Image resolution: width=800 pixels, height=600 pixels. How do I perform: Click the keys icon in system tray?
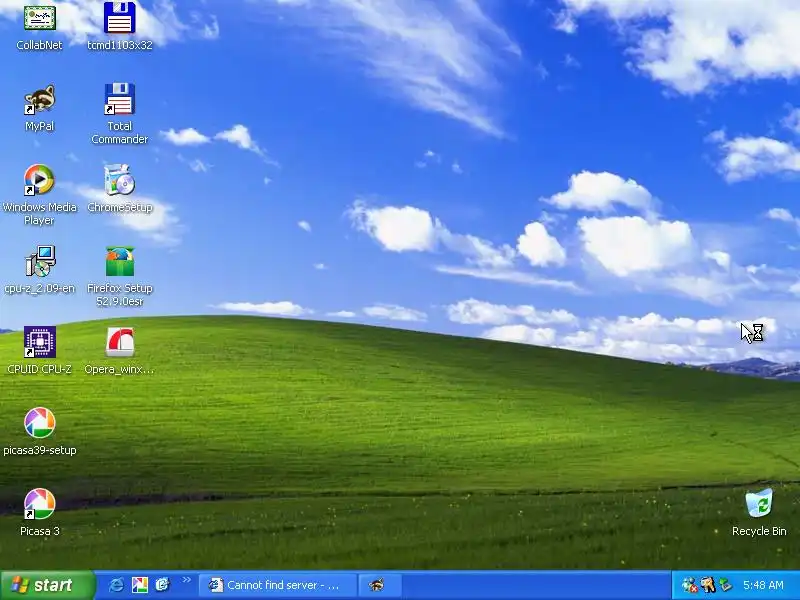pyautogui.click(x=708, y=585)
